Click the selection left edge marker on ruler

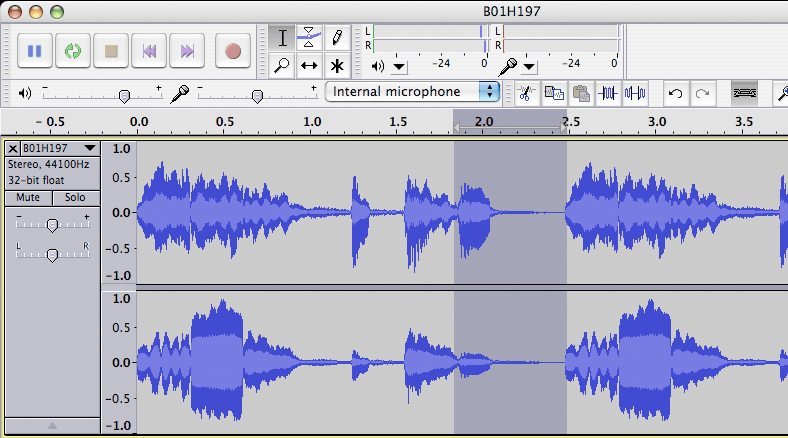pos(456,128)
